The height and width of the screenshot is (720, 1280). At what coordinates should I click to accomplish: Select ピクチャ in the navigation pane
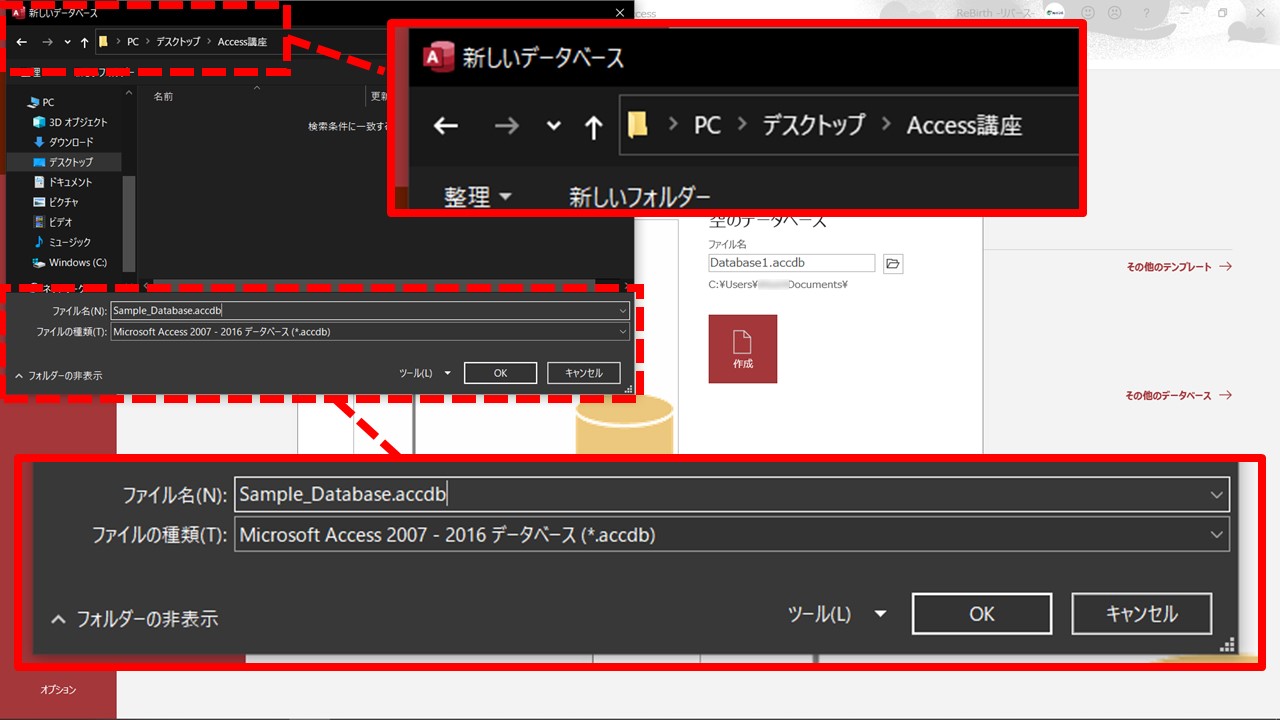(63, 202)
